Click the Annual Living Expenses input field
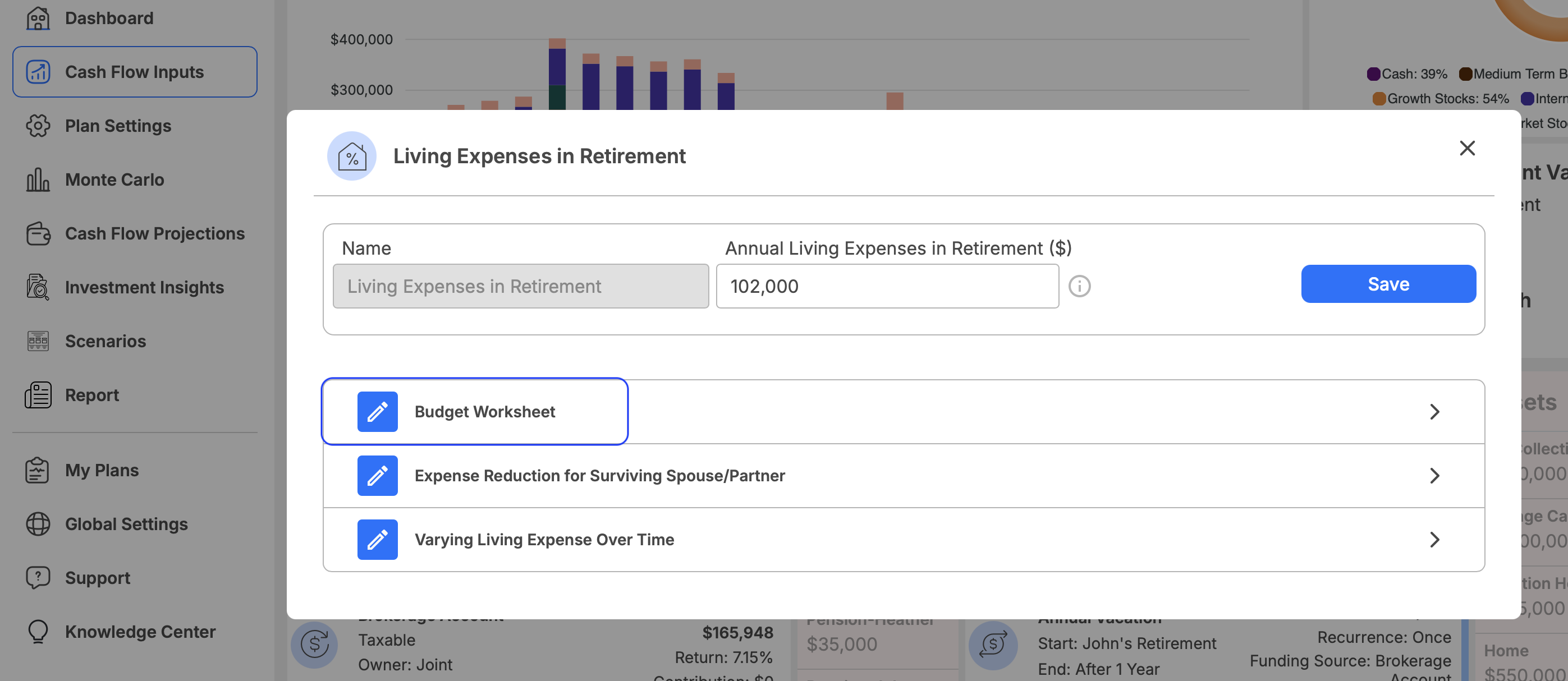Image resolution: width=1568 pixels, height=681 pixels. click(x=887, y=286)
